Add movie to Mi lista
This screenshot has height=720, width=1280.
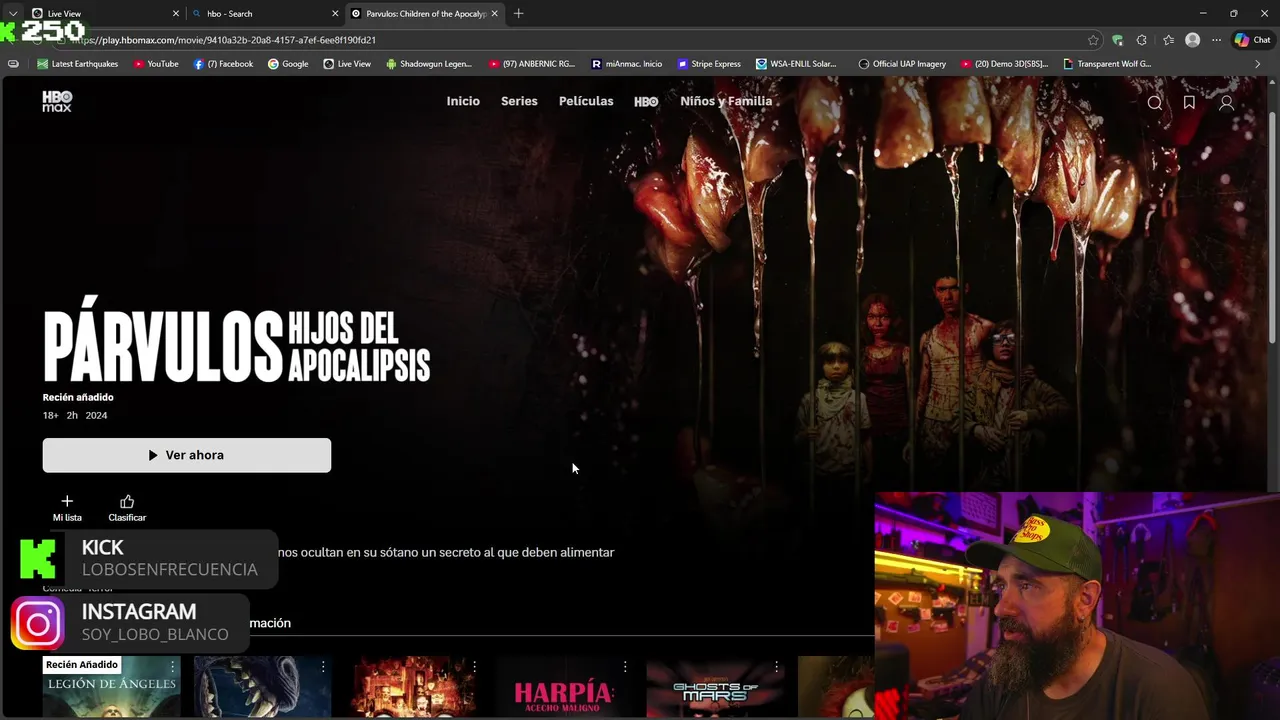point(67,508)
